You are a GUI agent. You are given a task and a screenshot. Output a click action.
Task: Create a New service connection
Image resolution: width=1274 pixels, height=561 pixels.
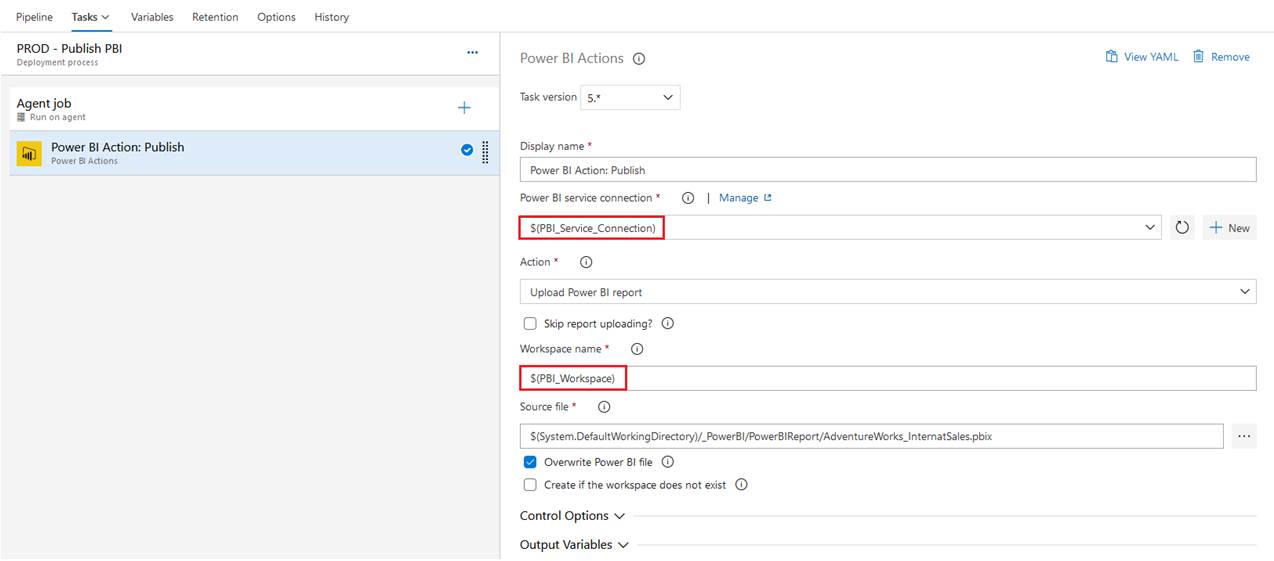point(1230,228)
